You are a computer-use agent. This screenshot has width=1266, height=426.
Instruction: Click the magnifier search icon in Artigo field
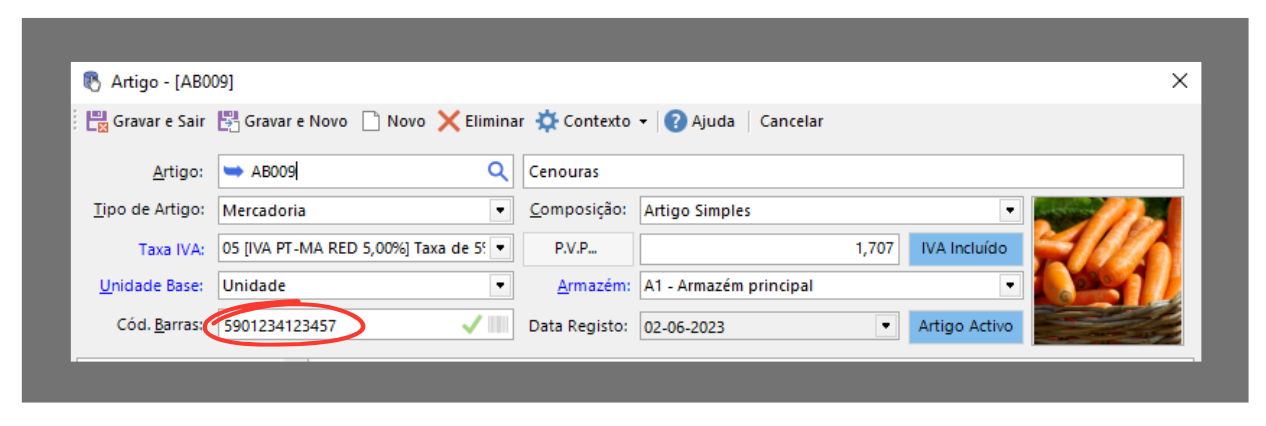(x=498, y=171)
